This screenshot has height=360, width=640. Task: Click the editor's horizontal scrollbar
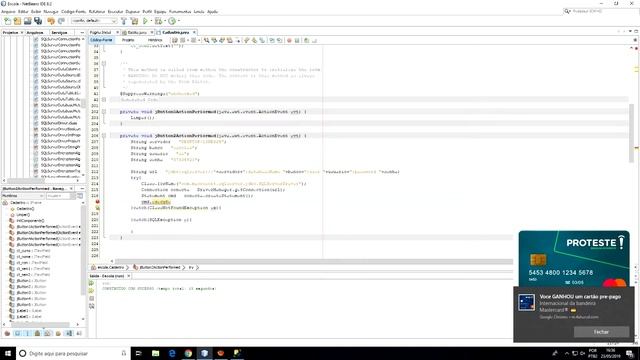pyautogui.click(x=313, y=261)
